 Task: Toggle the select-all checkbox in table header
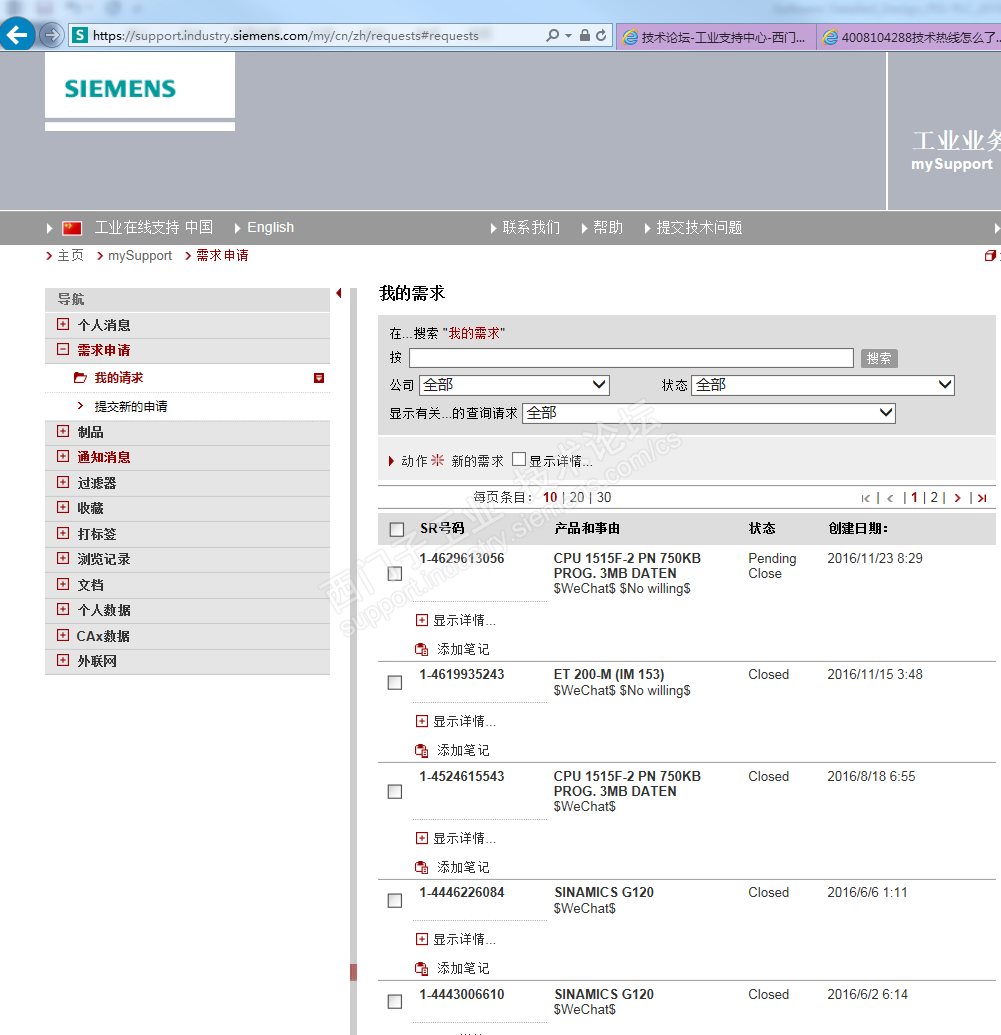click(x=397, y=529)
